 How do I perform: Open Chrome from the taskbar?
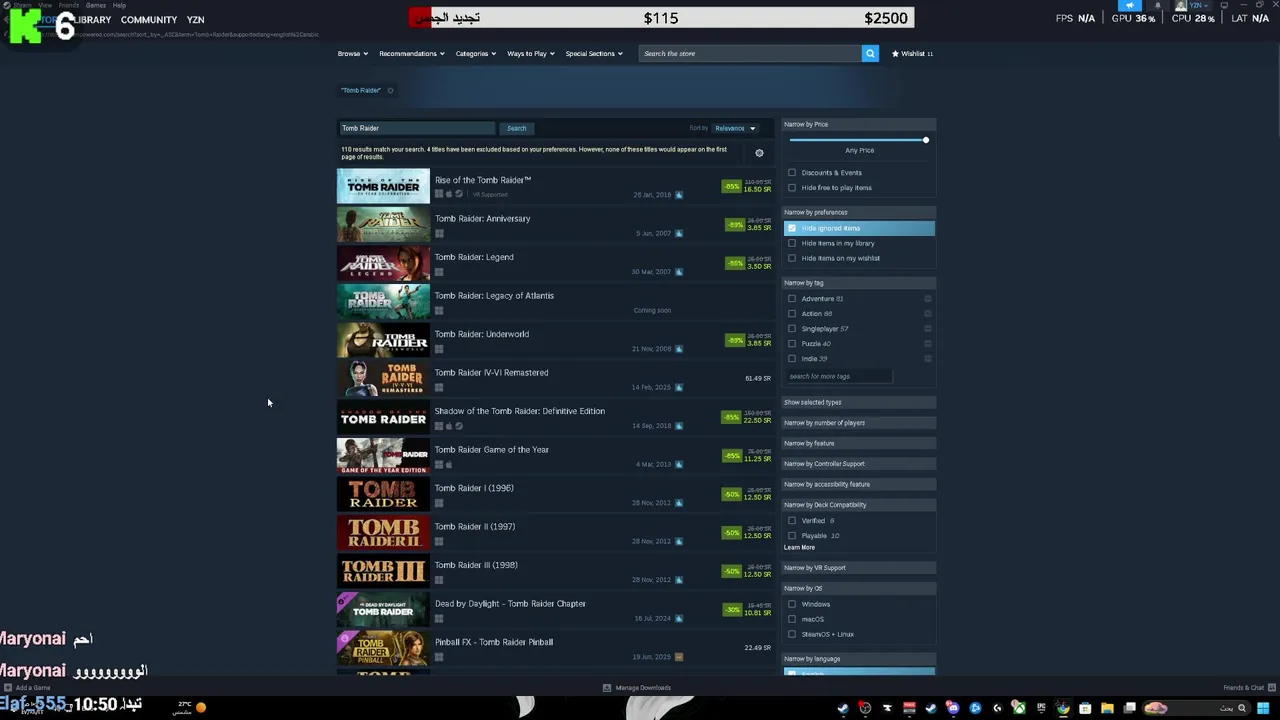pos(1062,708)
